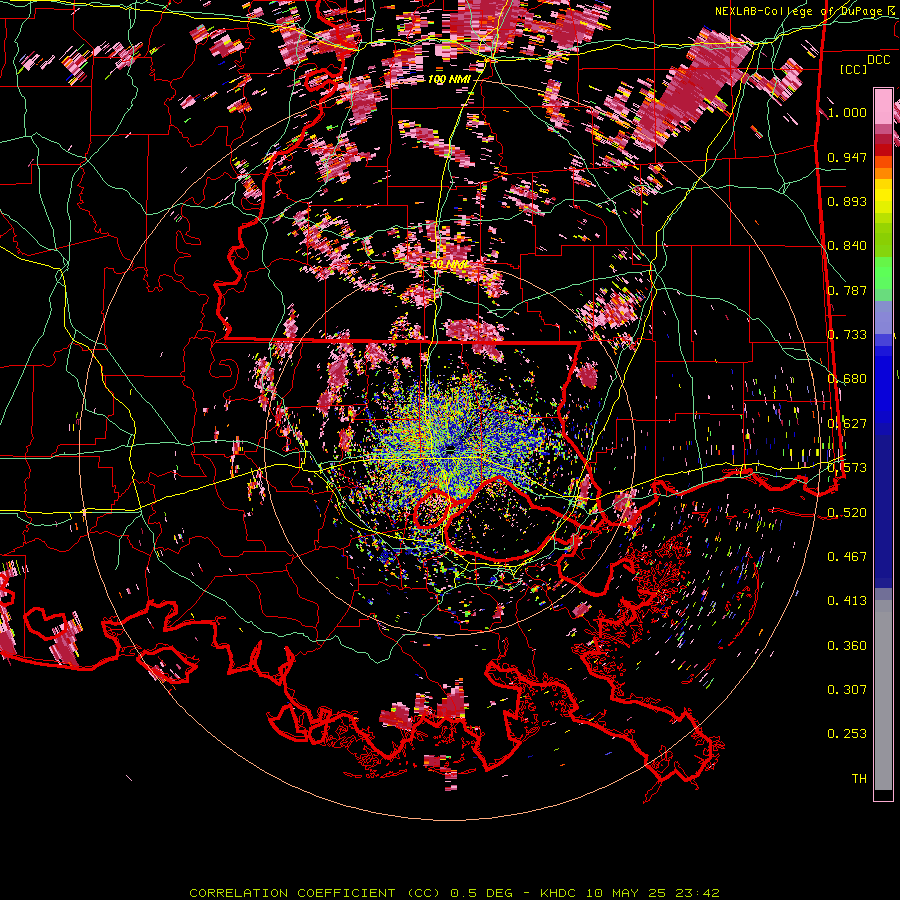This screenshot has width=900, height=900.
Task: Select the 0.787 scale value
Action: 847,290
